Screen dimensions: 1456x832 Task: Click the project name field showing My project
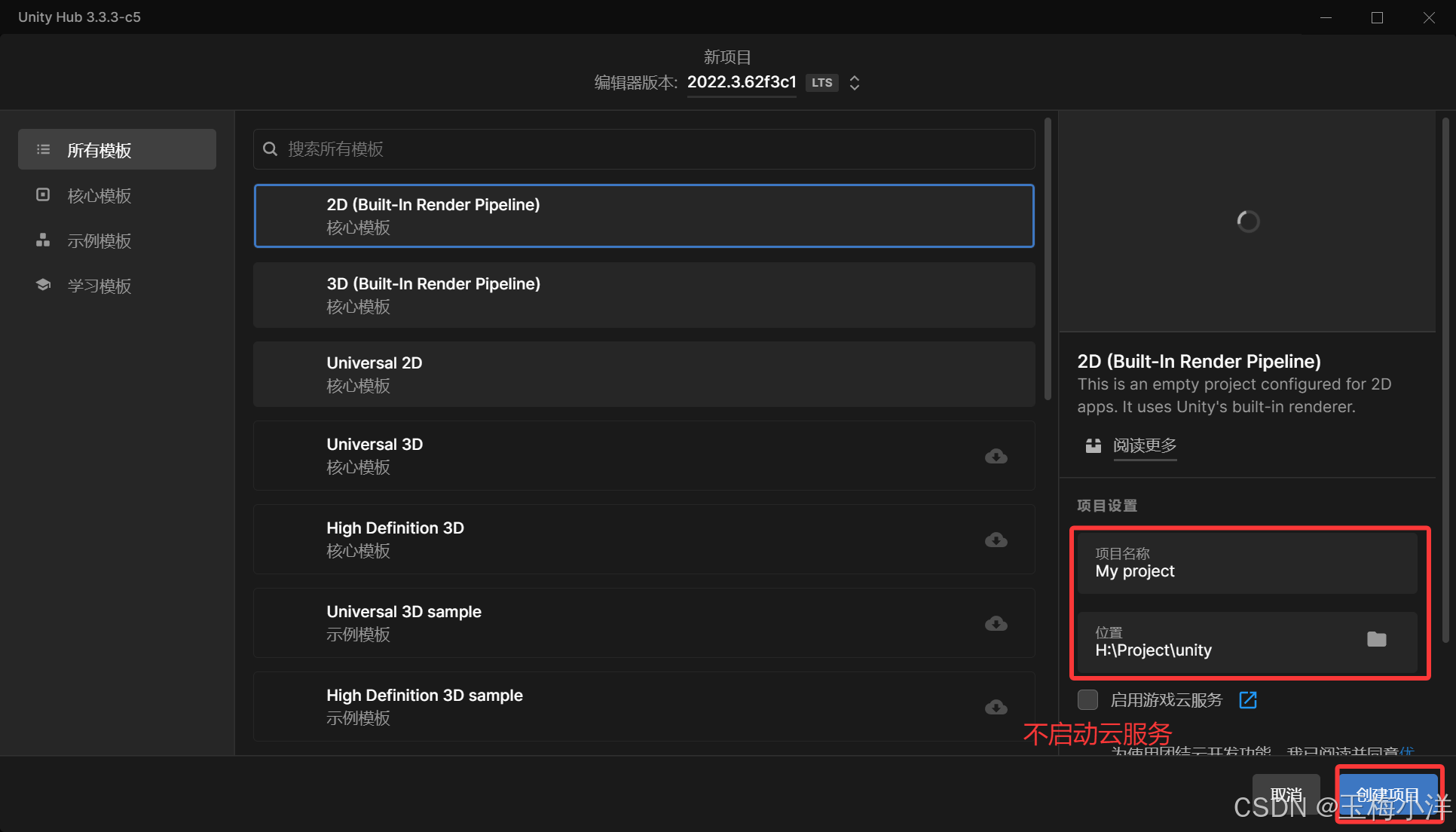[x=1247, y=564]
